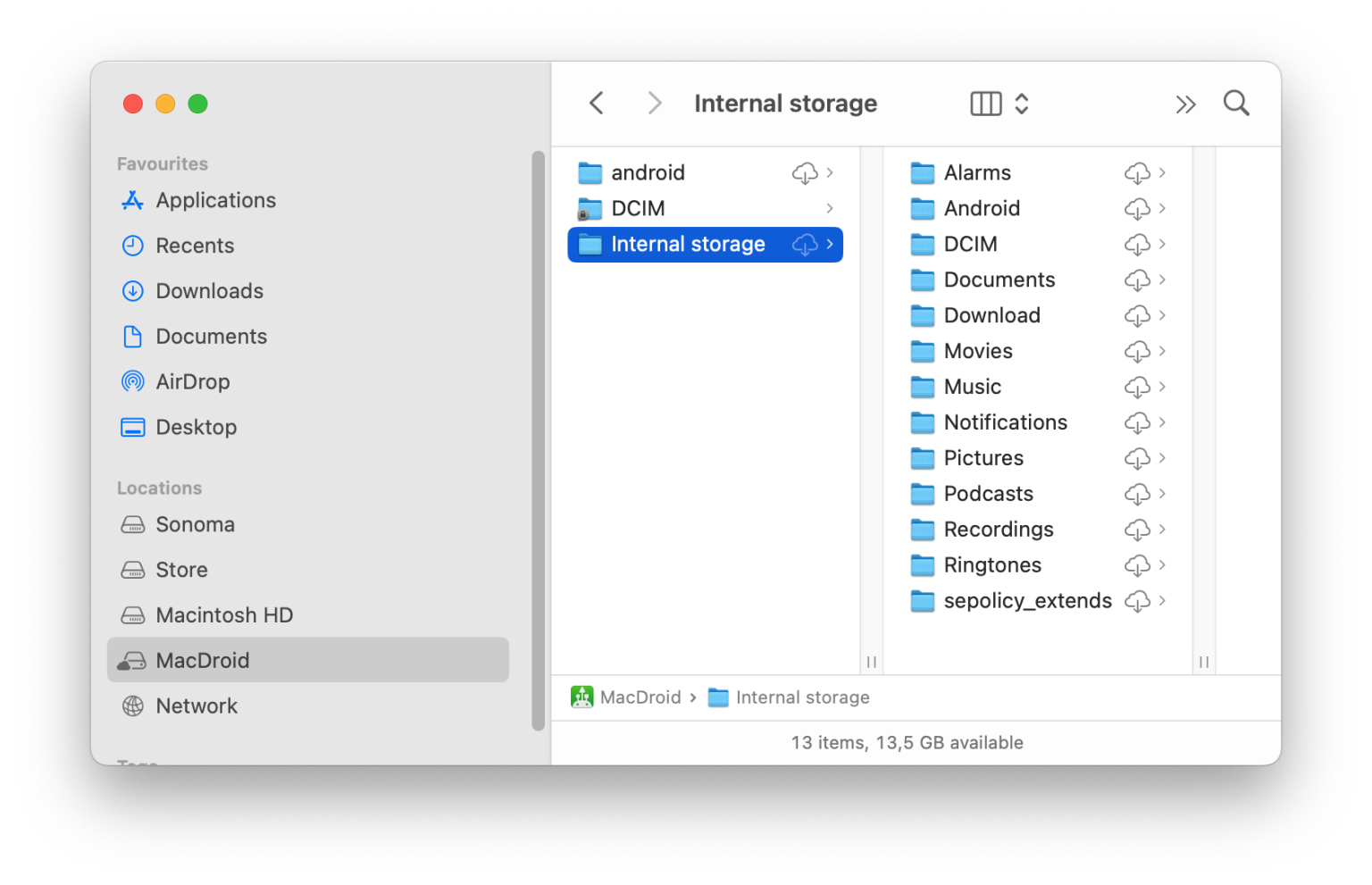Click the cloud download icon beside Alarms
This screenshot has height=885, width=1372.
1138,172
